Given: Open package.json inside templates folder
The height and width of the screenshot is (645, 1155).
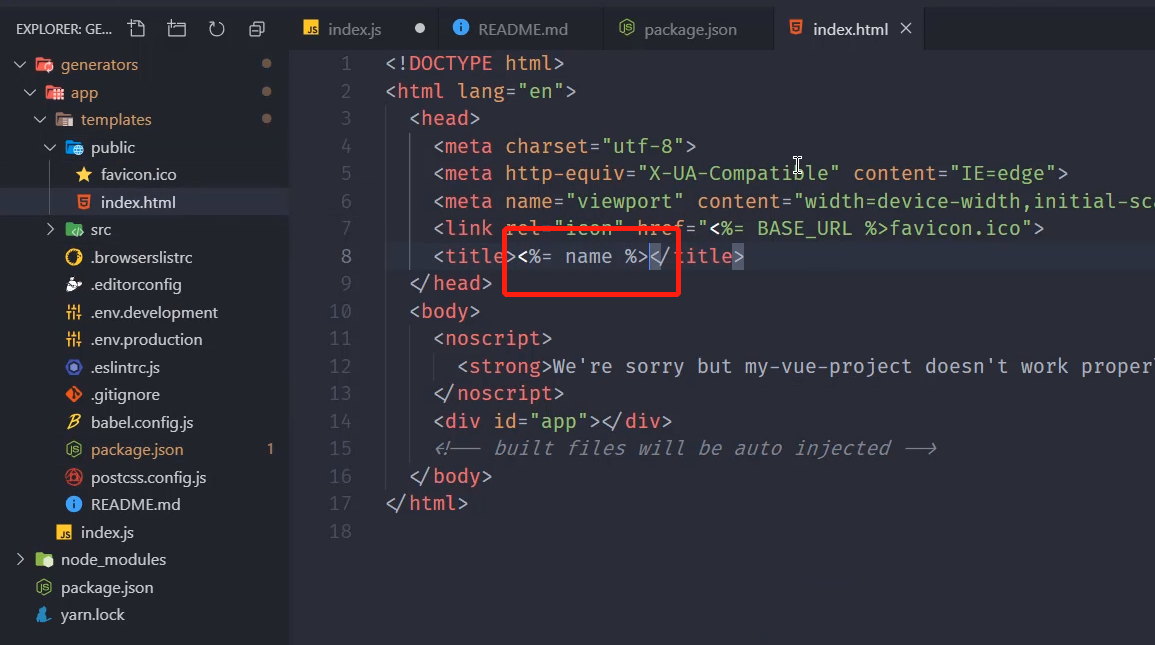Looking at the screenshot, I should pyautogui.click(x=137, y=450).
